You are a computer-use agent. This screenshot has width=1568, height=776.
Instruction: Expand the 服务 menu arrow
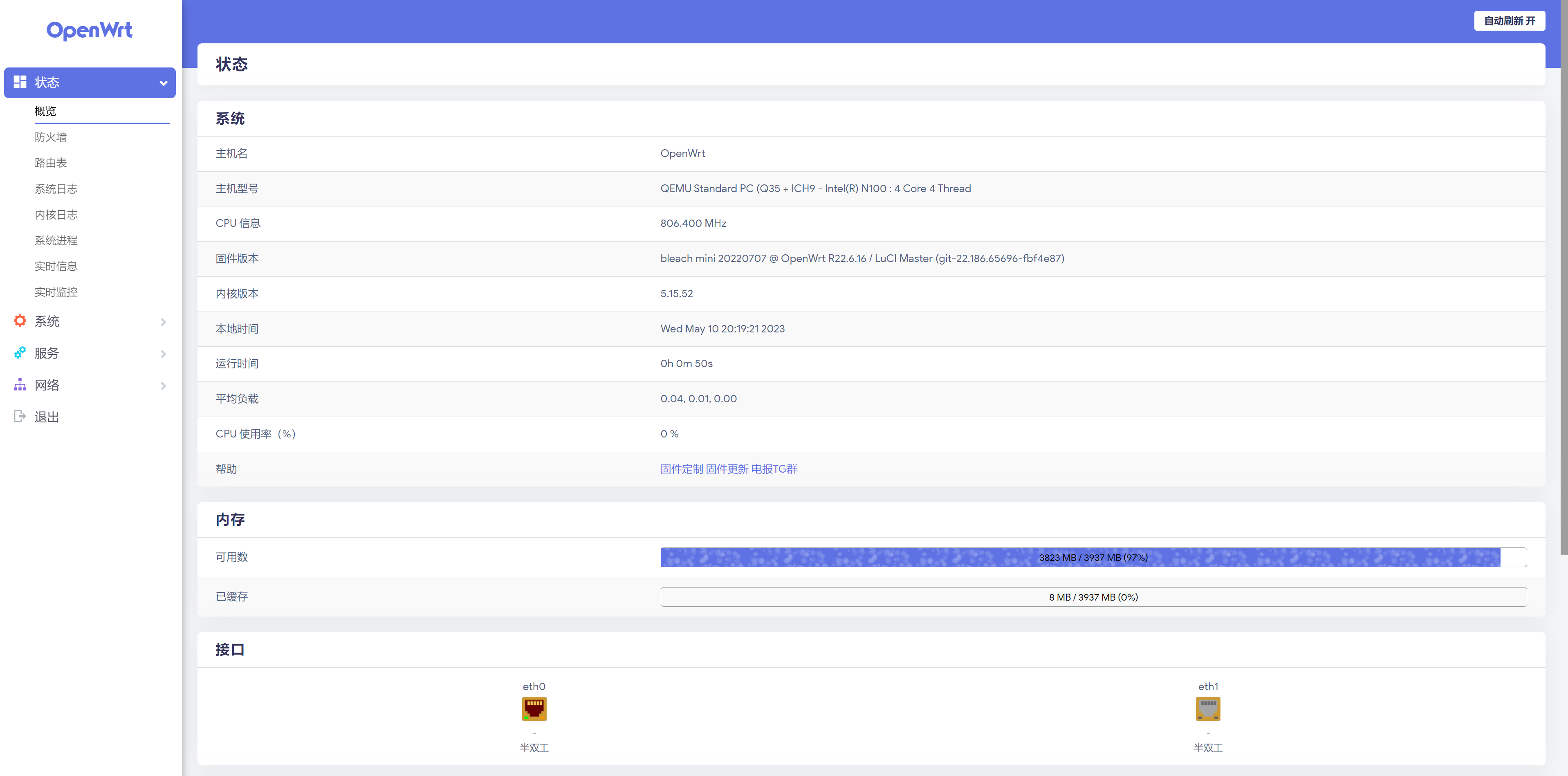pos(163,354)
